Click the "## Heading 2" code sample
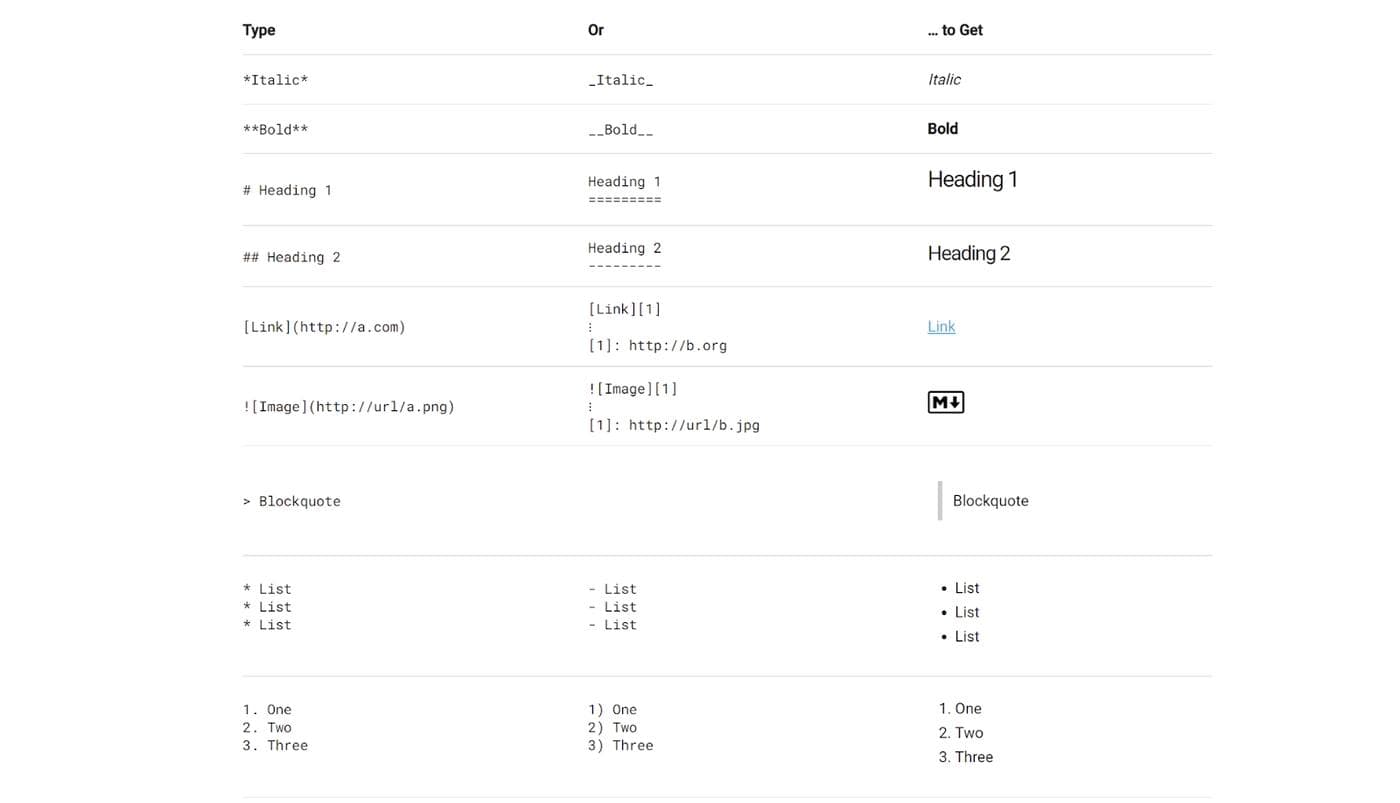Image resolution: width=1400 pixels, height=803 pixels. click(291, 257)
